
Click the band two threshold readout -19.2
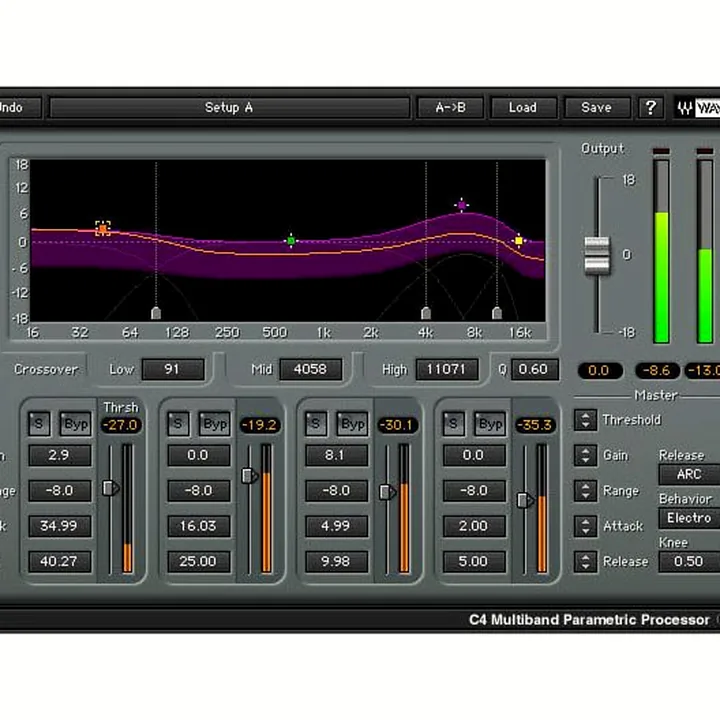pyautogui.click(x=260, y=425)
